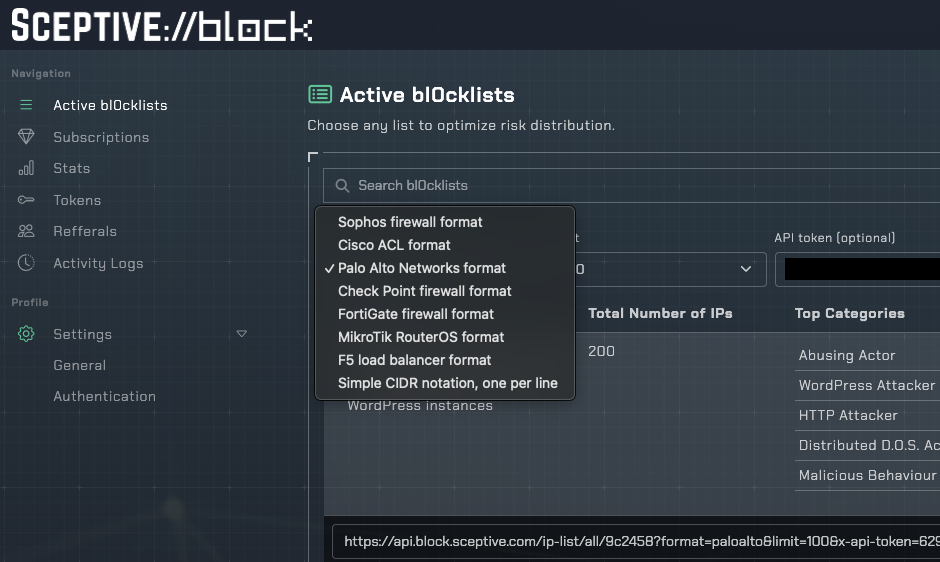Select the checked Palo Alto Networks format
The image size is (940, 562).
(422, 268)
